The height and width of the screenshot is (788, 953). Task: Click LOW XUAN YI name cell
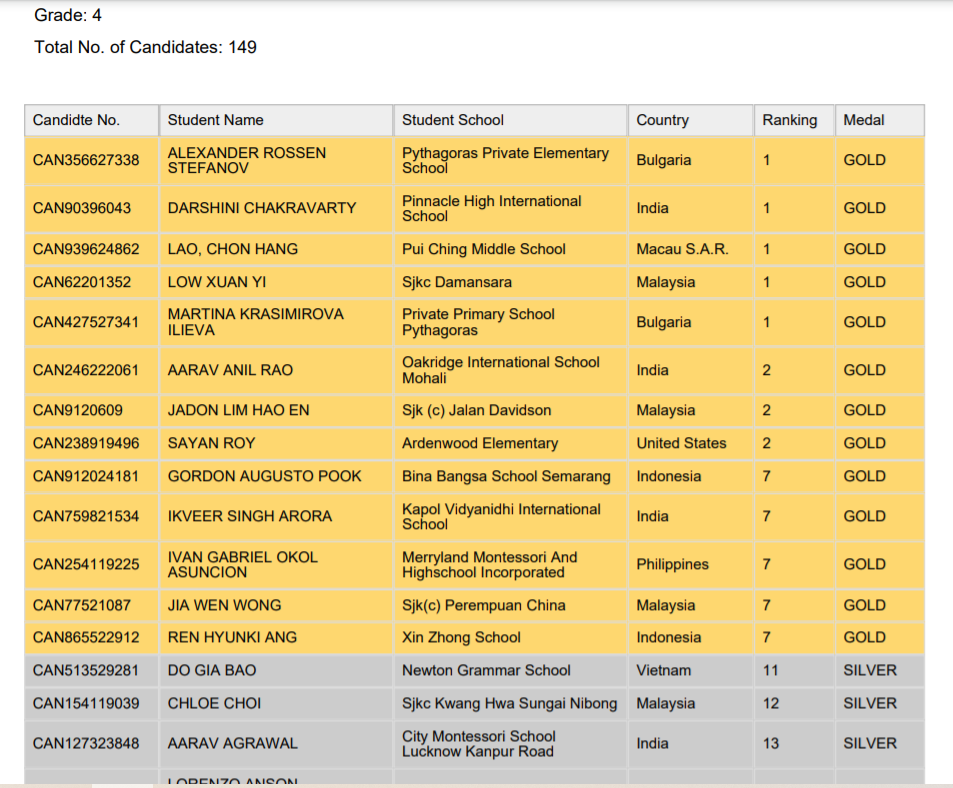click(x=216, y=282)
